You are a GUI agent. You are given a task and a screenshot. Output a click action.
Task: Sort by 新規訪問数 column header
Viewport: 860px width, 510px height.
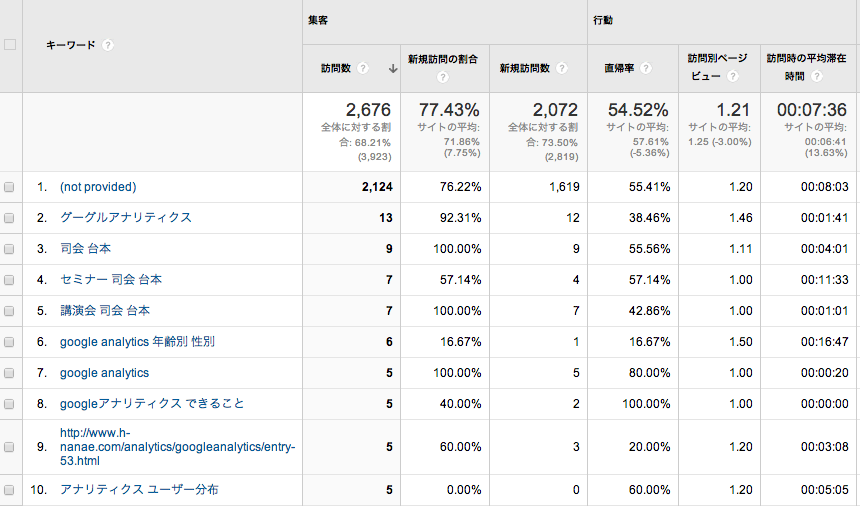(x=524, y=69)
